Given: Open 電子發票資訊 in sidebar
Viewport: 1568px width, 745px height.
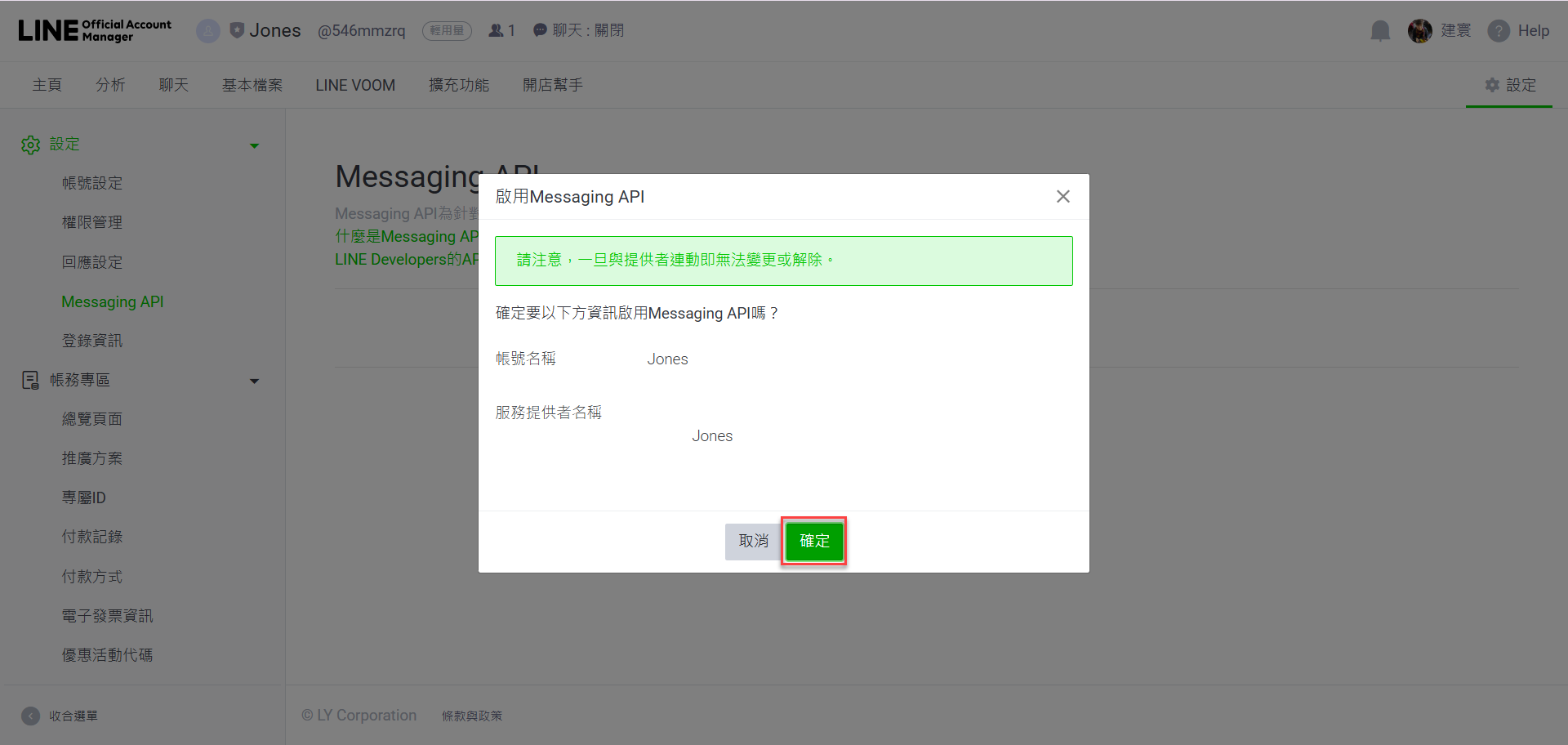Looking at the screenshot, I should coord(108,616).
